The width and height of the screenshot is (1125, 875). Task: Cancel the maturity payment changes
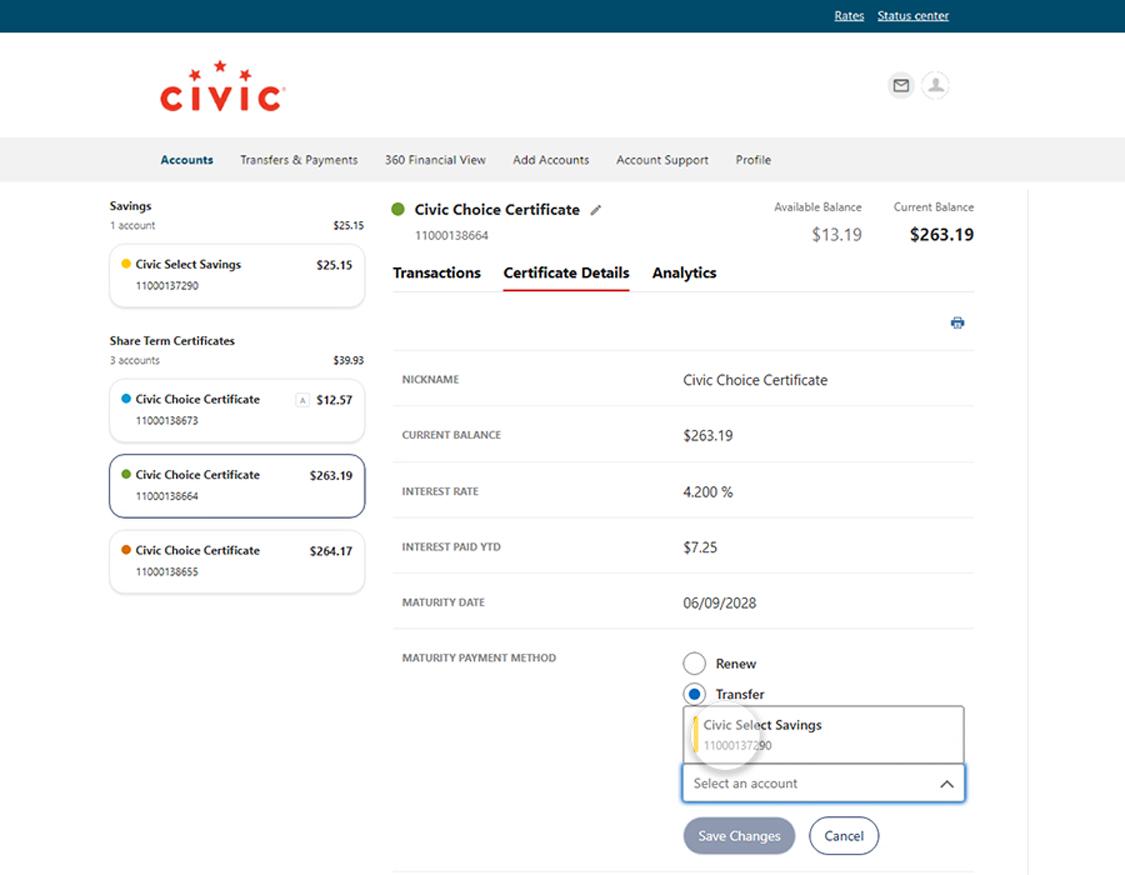point(844,836)
